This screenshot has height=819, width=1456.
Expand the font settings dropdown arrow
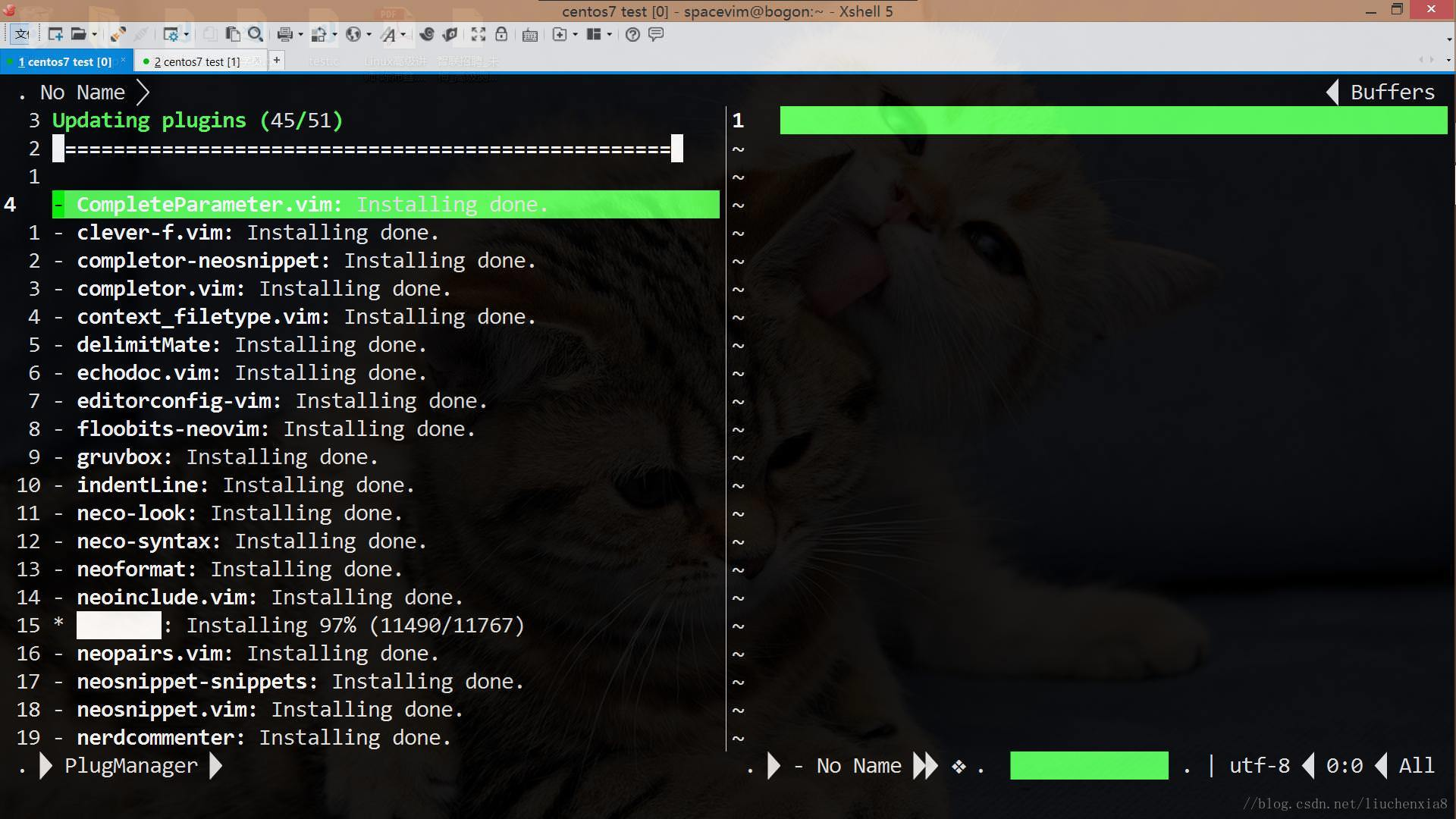pos(403,34)
